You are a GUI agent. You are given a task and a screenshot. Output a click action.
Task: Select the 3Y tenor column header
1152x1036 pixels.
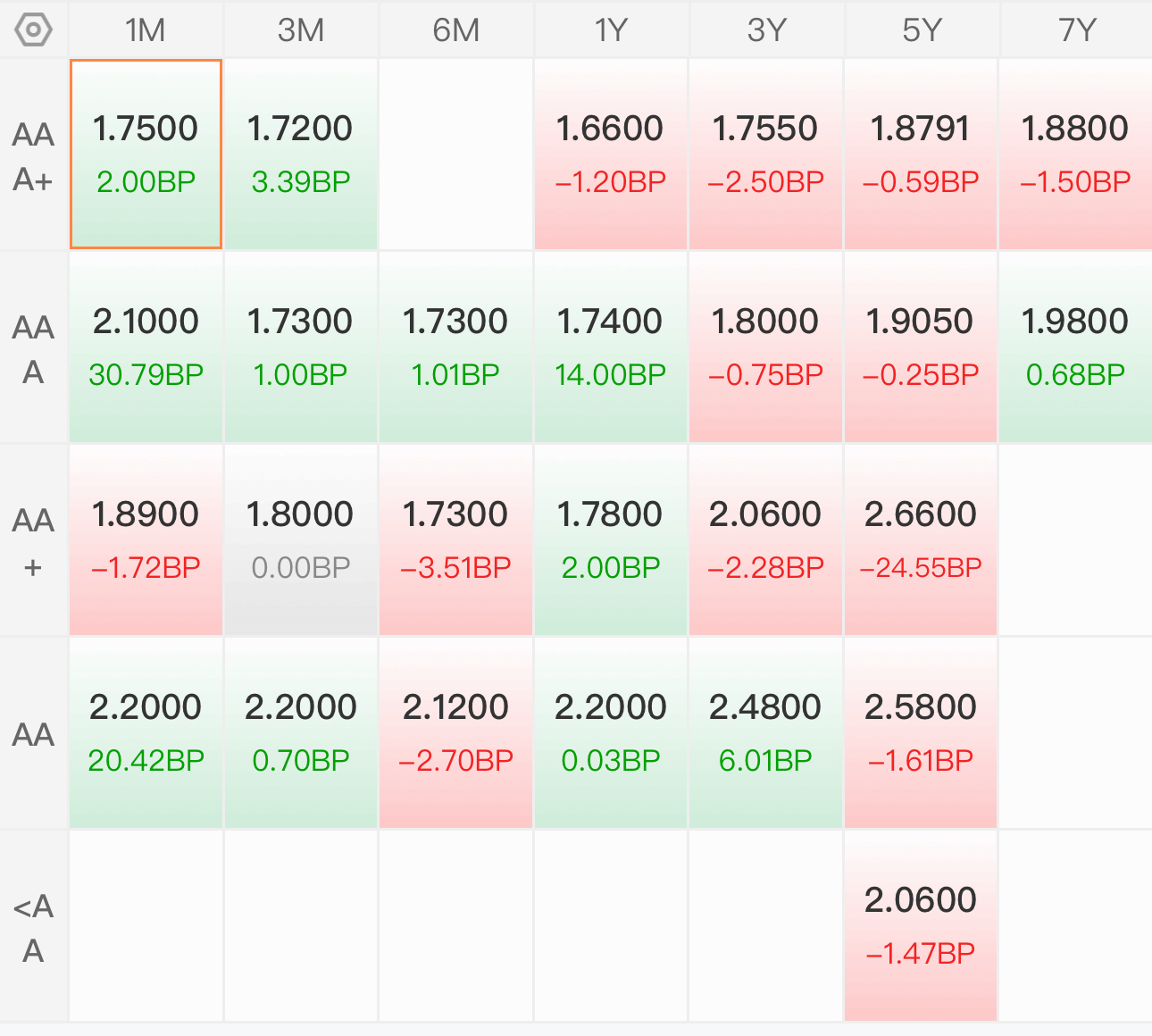click(766, 29)
